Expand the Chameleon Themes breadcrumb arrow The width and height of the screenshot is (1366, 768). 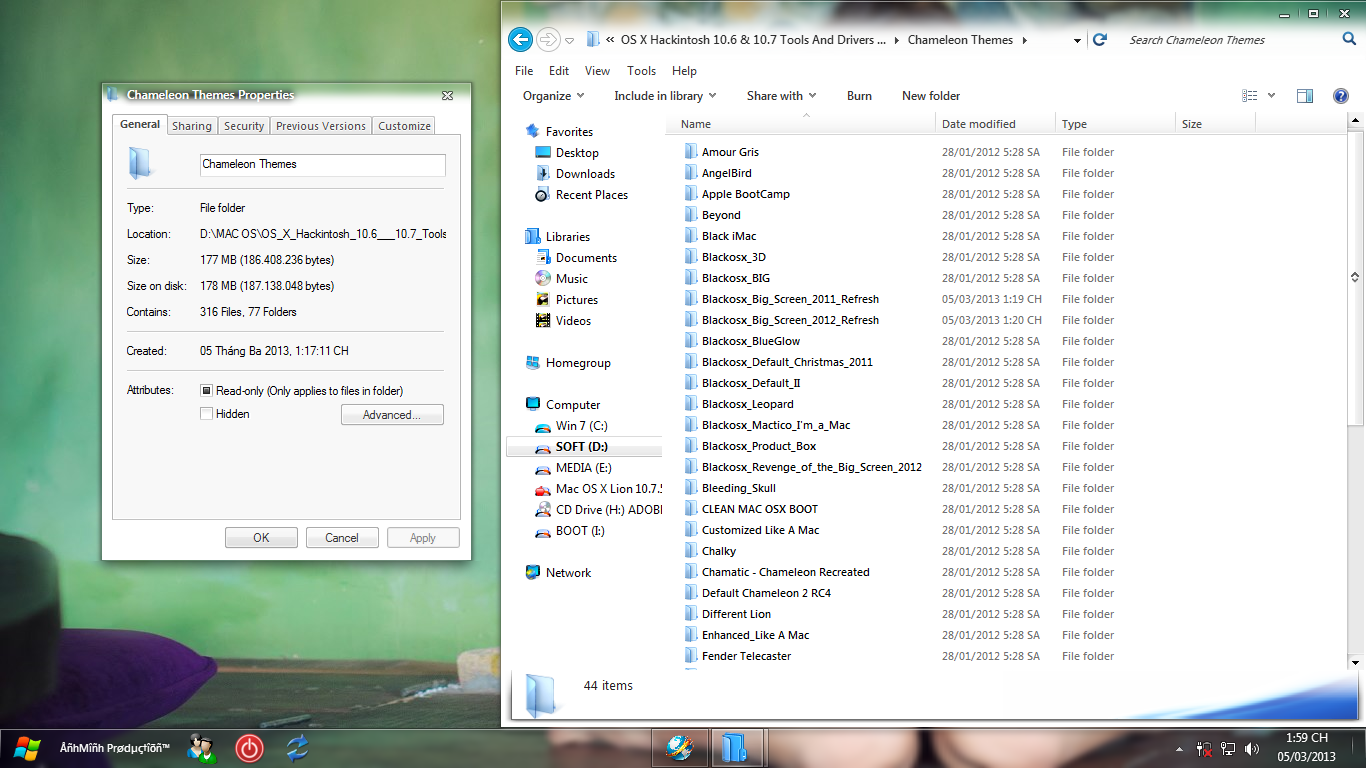[1025, 40]
